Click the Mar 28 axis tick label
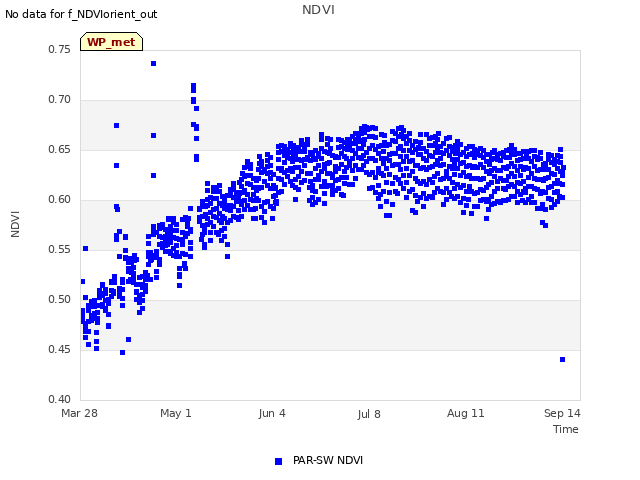The height and width of the screenshot is (480, 640). point(80,413)
